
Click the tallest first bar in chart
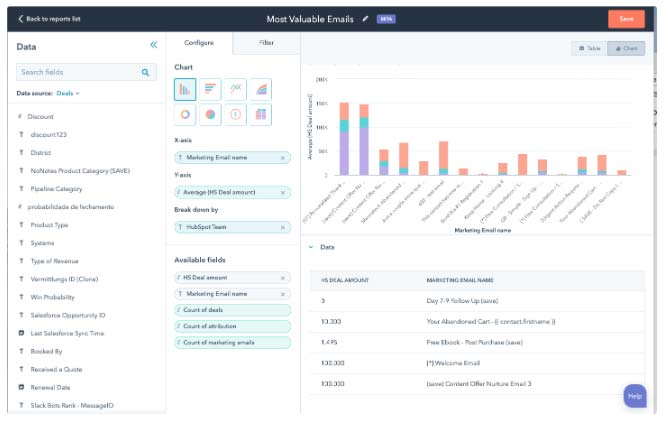pyautogui.click(x=344, y=139)
